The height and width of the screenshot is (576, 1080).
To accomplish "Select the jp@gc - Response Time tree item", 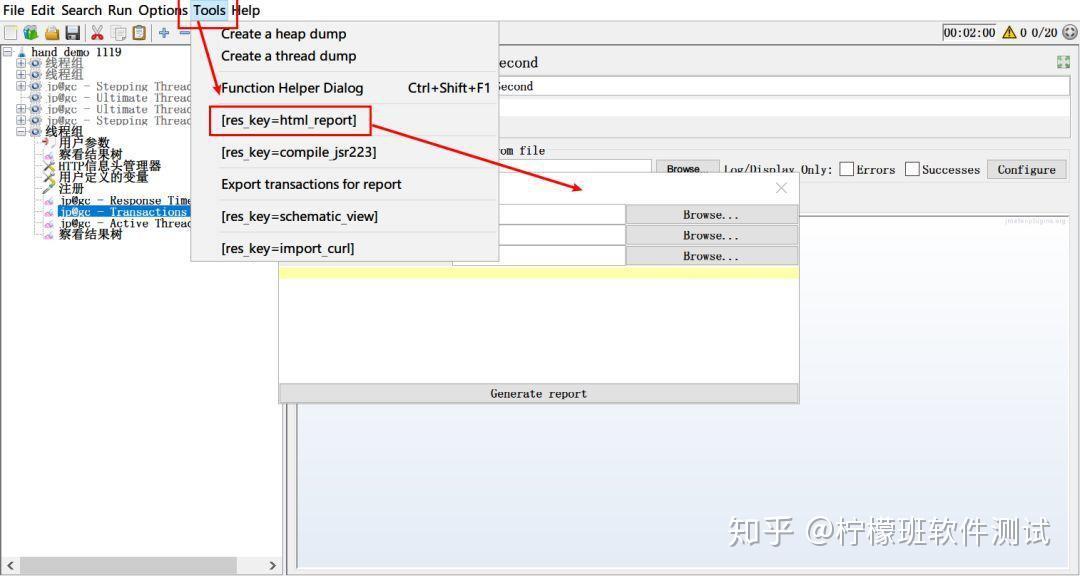I will 120,200.
